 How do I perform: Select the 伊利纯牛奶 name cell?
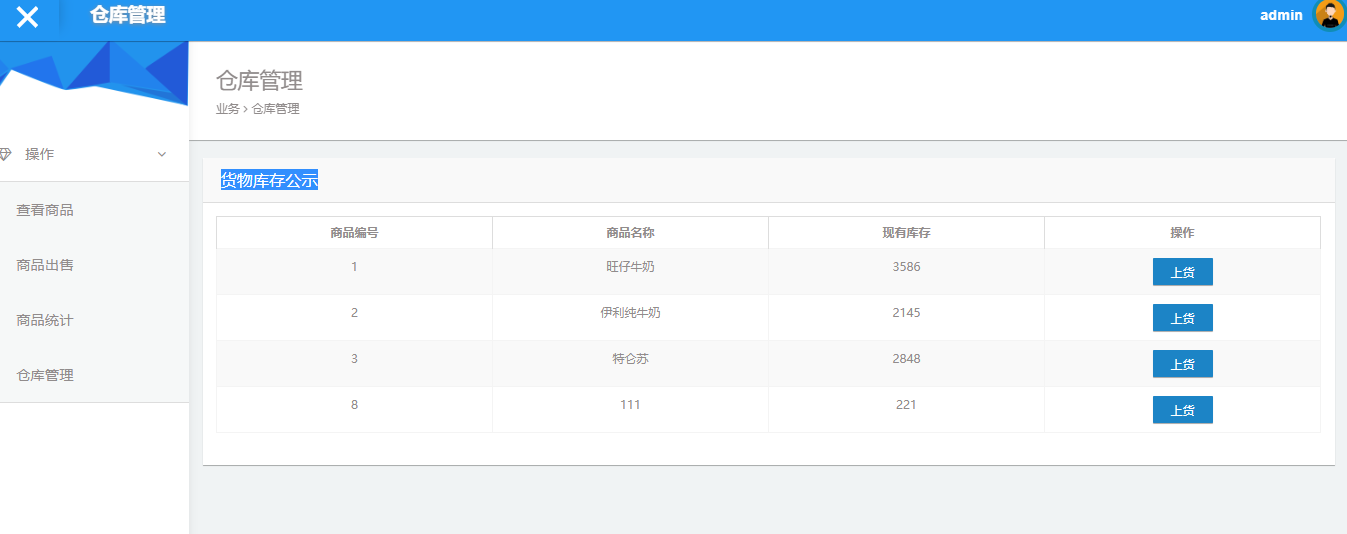(630, 318)
